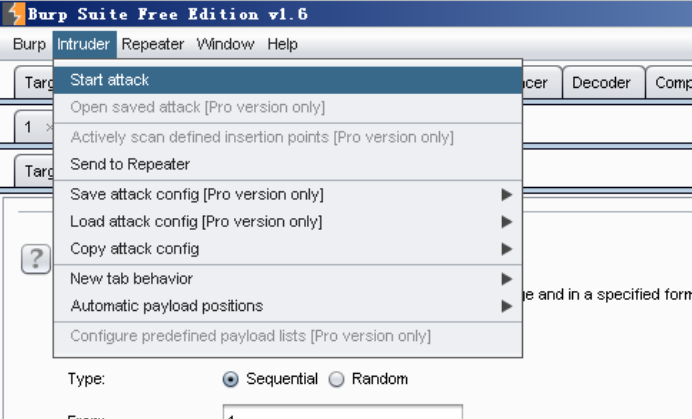Image resolution: width=692 pixels, height=419 pixels.
Task: Open the Help menu
Action: (282, 44)
